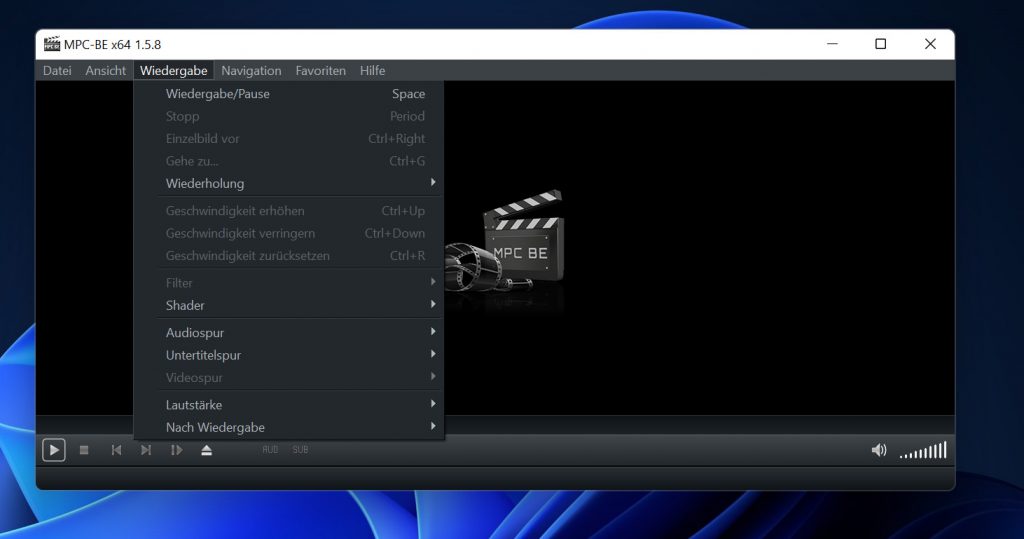Select Einzelbild vor entry
Viewport: 1024px width, 539px height.
[x=289, y=139]
